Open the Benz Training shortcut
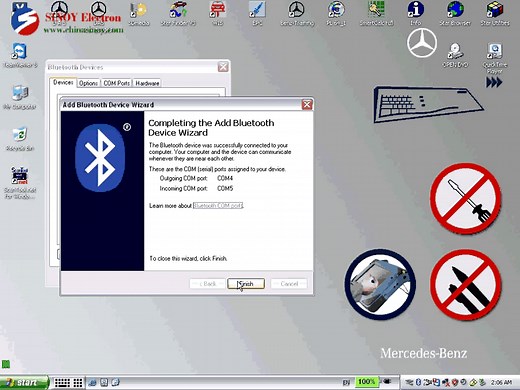This screenshot has width=520, height=390. (x=297, y=14)
